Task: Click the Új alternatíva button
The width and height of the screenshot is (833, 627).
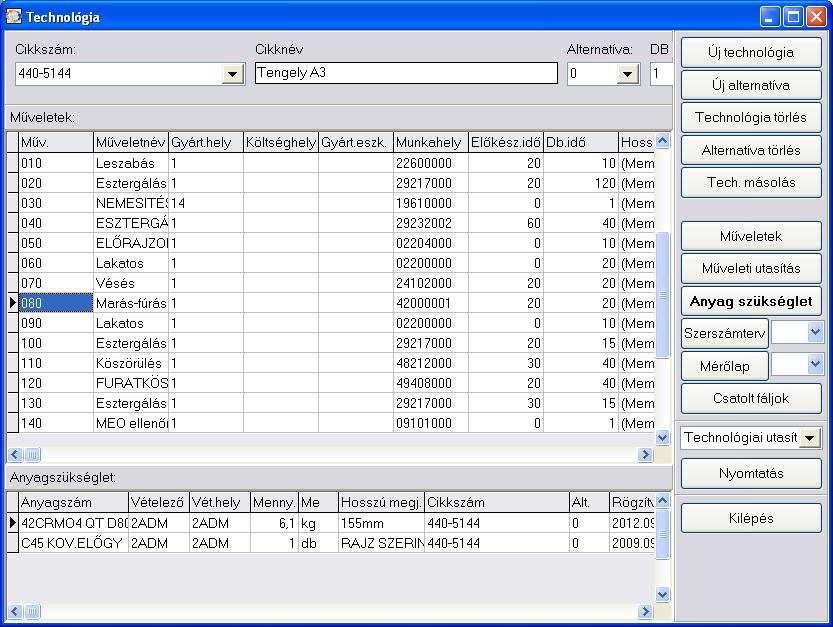Action: click(x=751, y=85)
